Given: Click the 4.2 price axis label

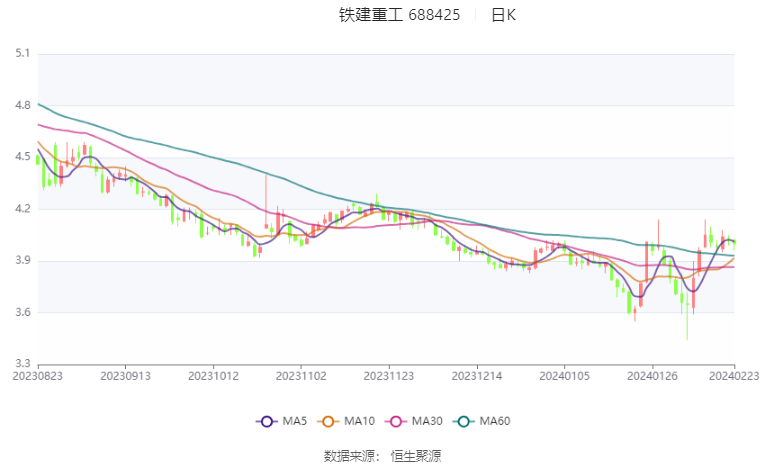Looking at the screenshot, I should [22, 208].
